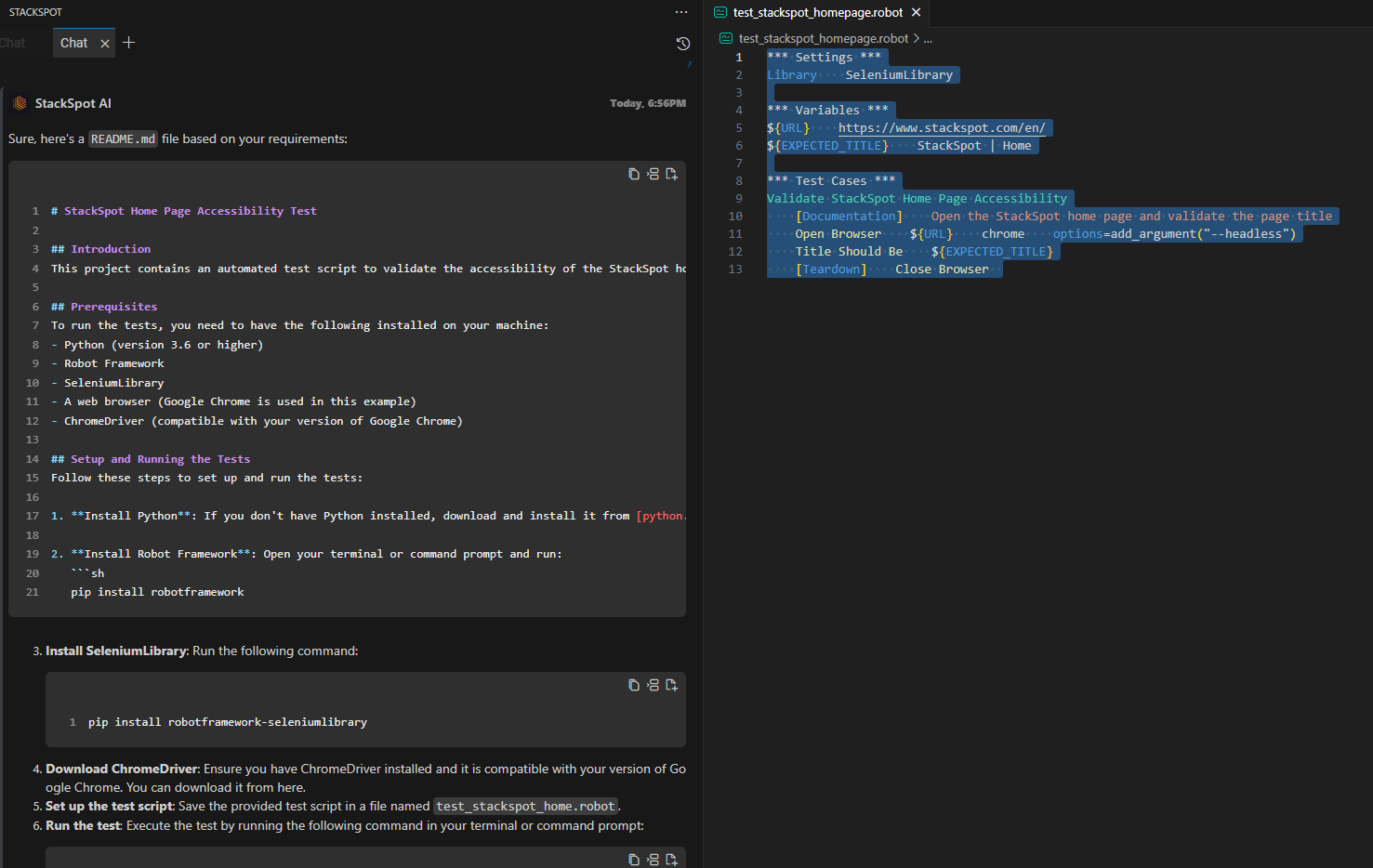Click the robot icon in breadcrumb
1373x868 pixels.
coord(726,39)
